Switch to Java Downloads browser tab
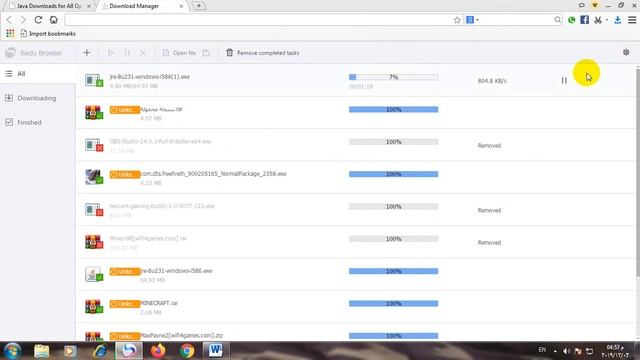The width and height of the screenshot is (640, 360). pos(48,6)
